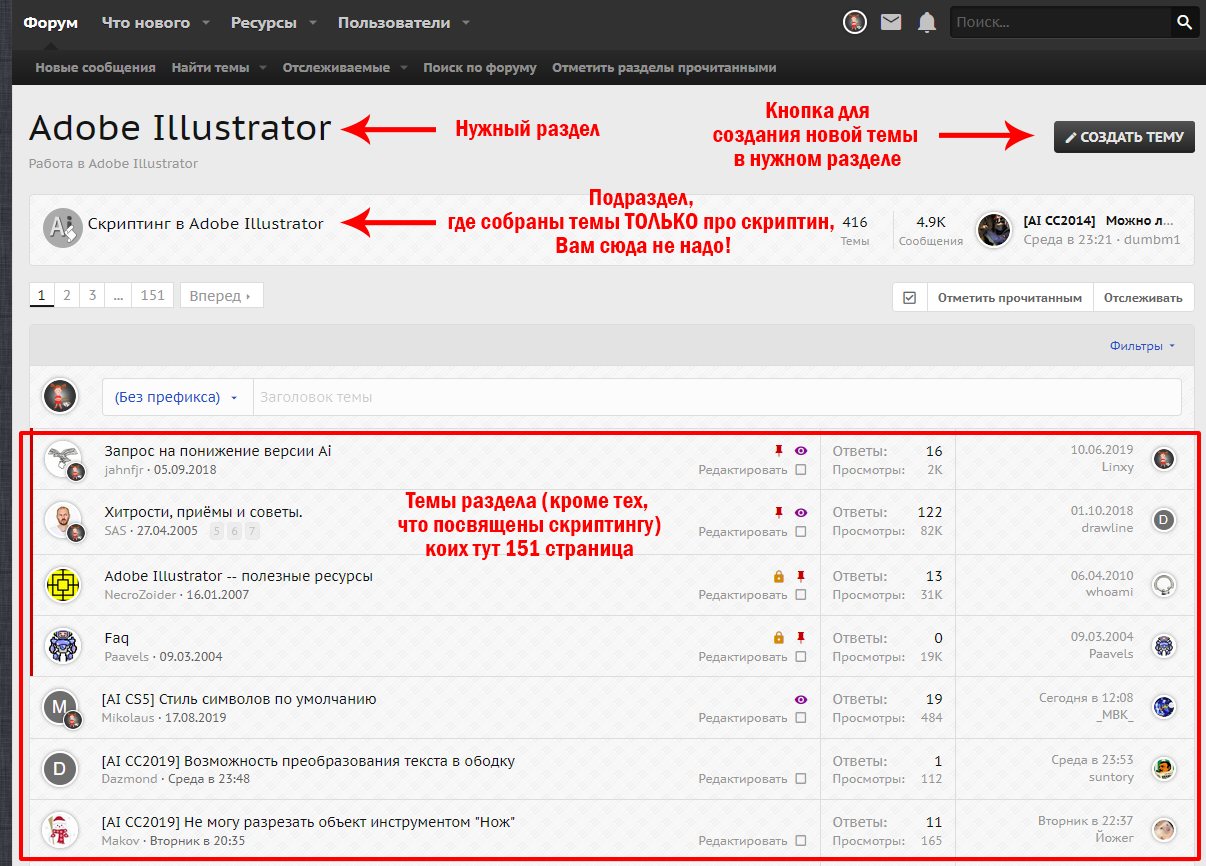The width and height of the screenshot is (1206, 866).
Task: Click the scripting subforum icon
Action: point(62,227)
